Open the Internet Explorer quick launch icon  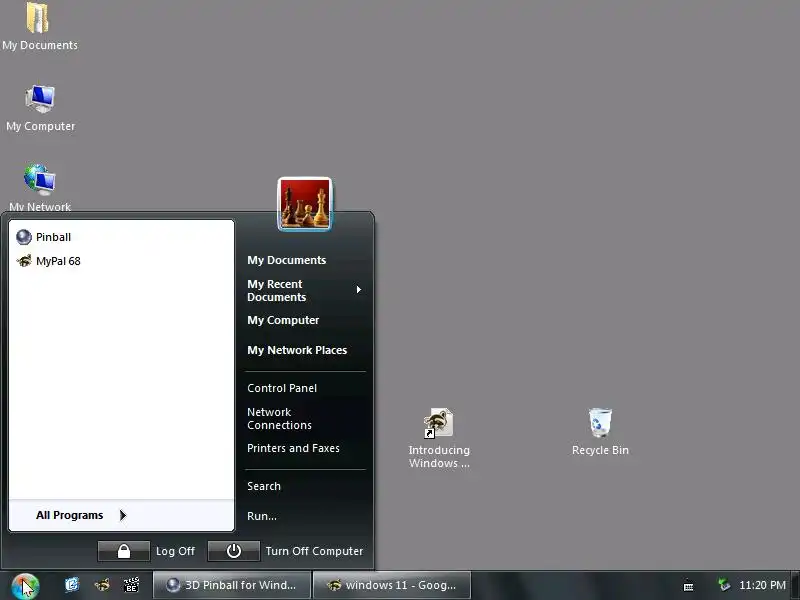72,585
